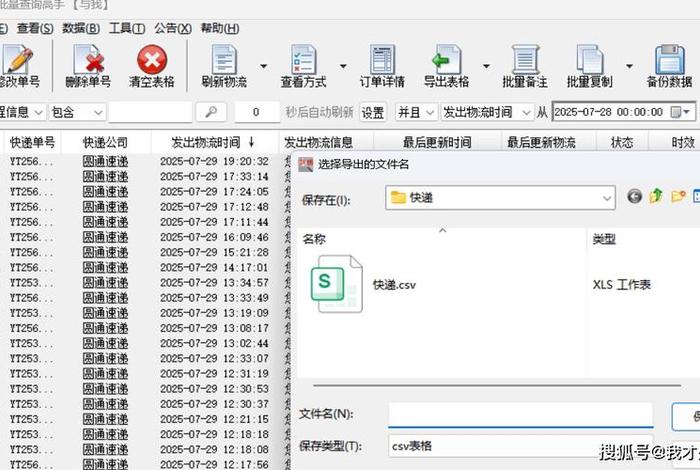Open the 保存类型 csv表格 dropdown
Viewport: 700px width, 470px height.
pyautogui.click(x=520, y=446)
